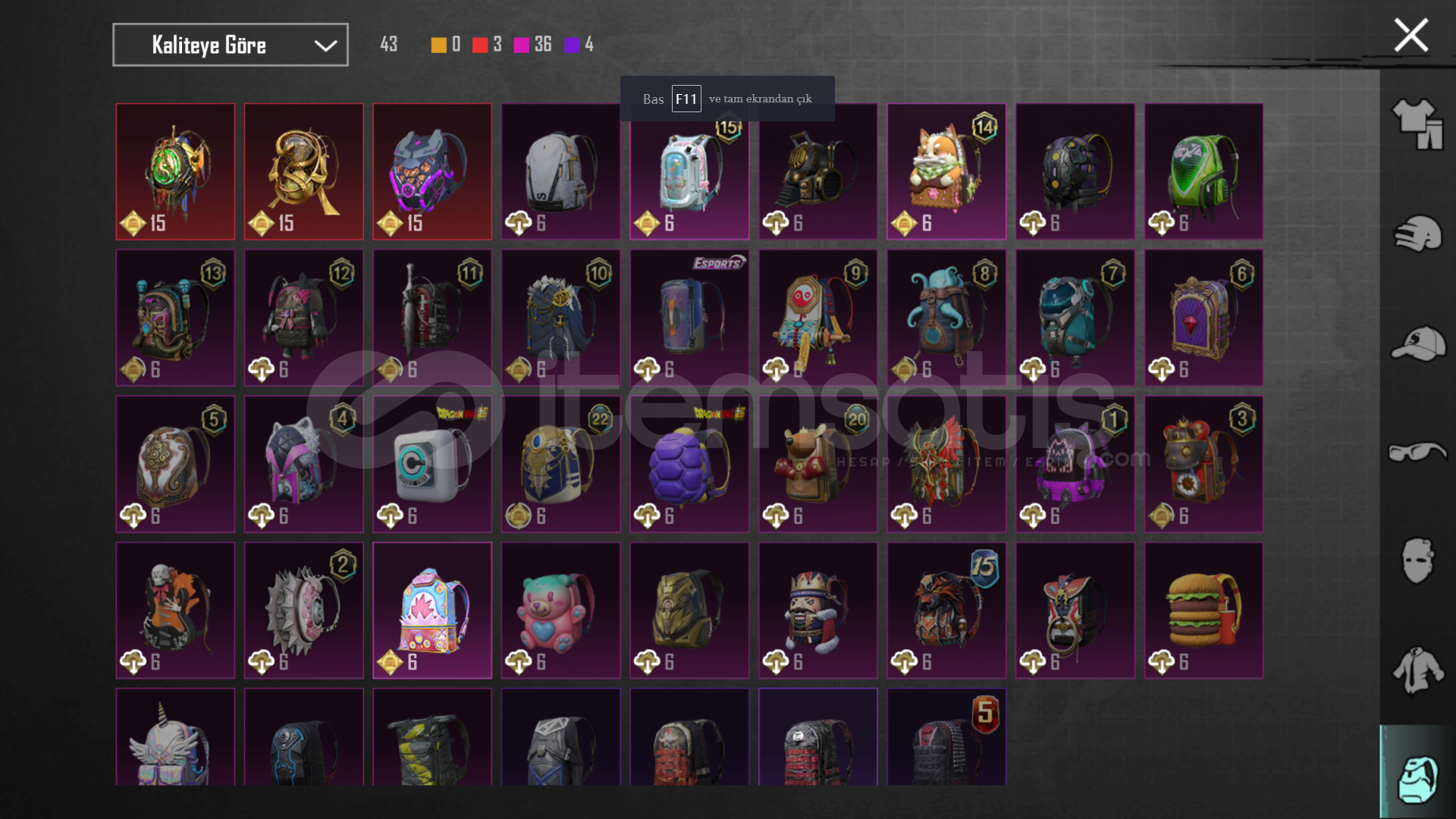Click the pink quality count swatch
1456x819 pixels.
coord(522,45)
